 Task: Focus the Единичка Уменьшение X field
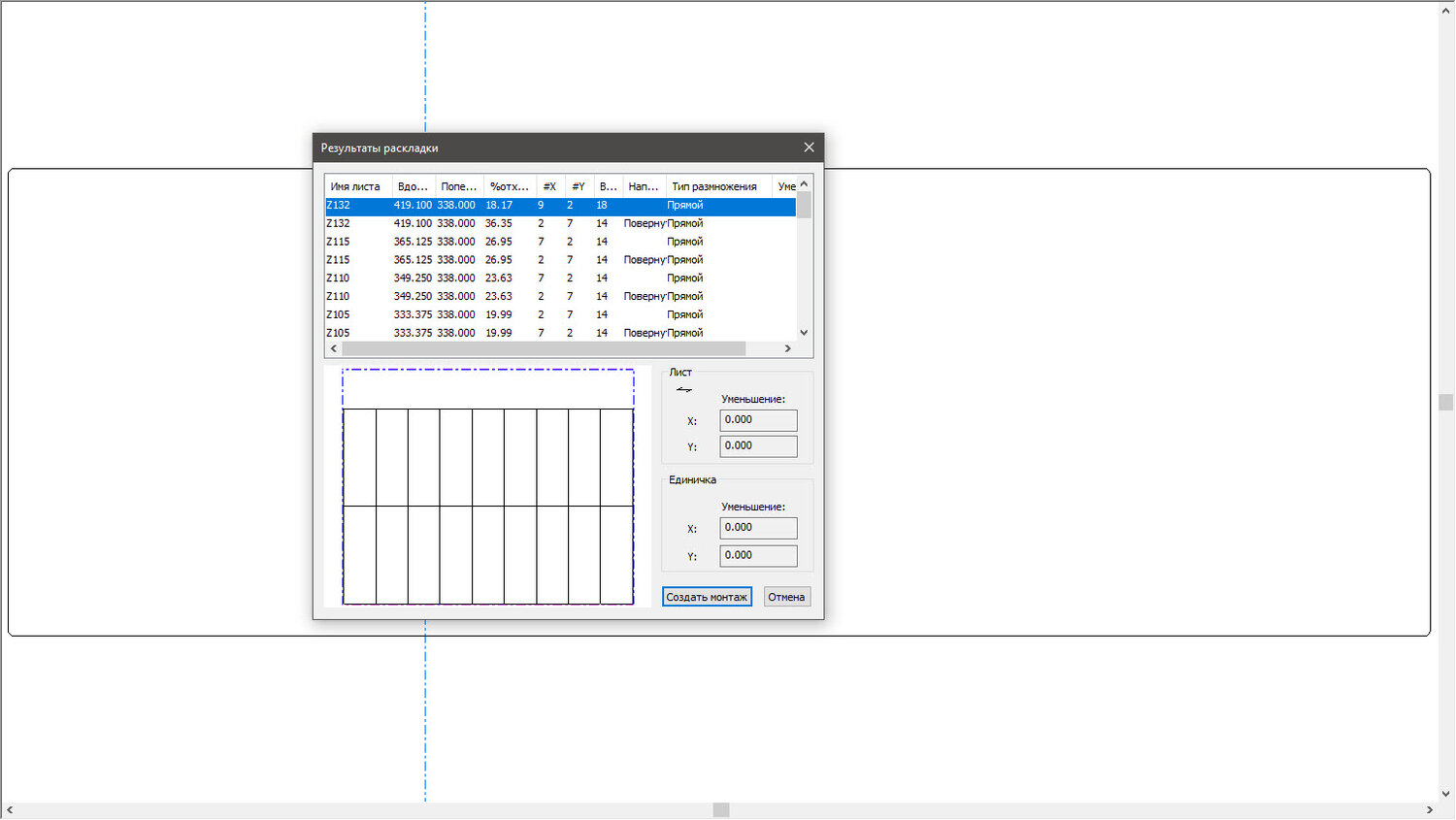(x=758, y=528)
